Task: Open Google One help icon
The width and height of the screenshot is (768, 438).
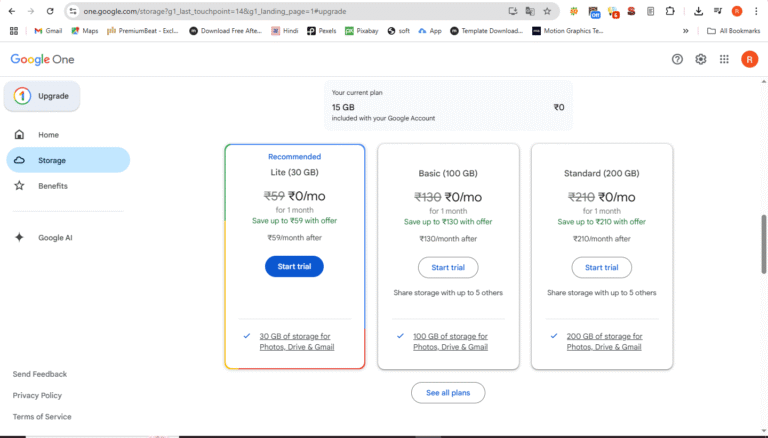Action: (677, 59)
